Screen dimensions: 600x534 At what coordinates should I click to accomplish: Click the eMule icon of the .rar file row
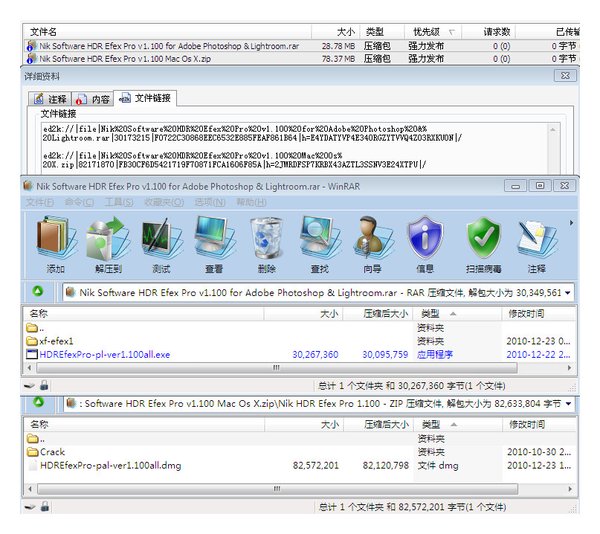31,46
